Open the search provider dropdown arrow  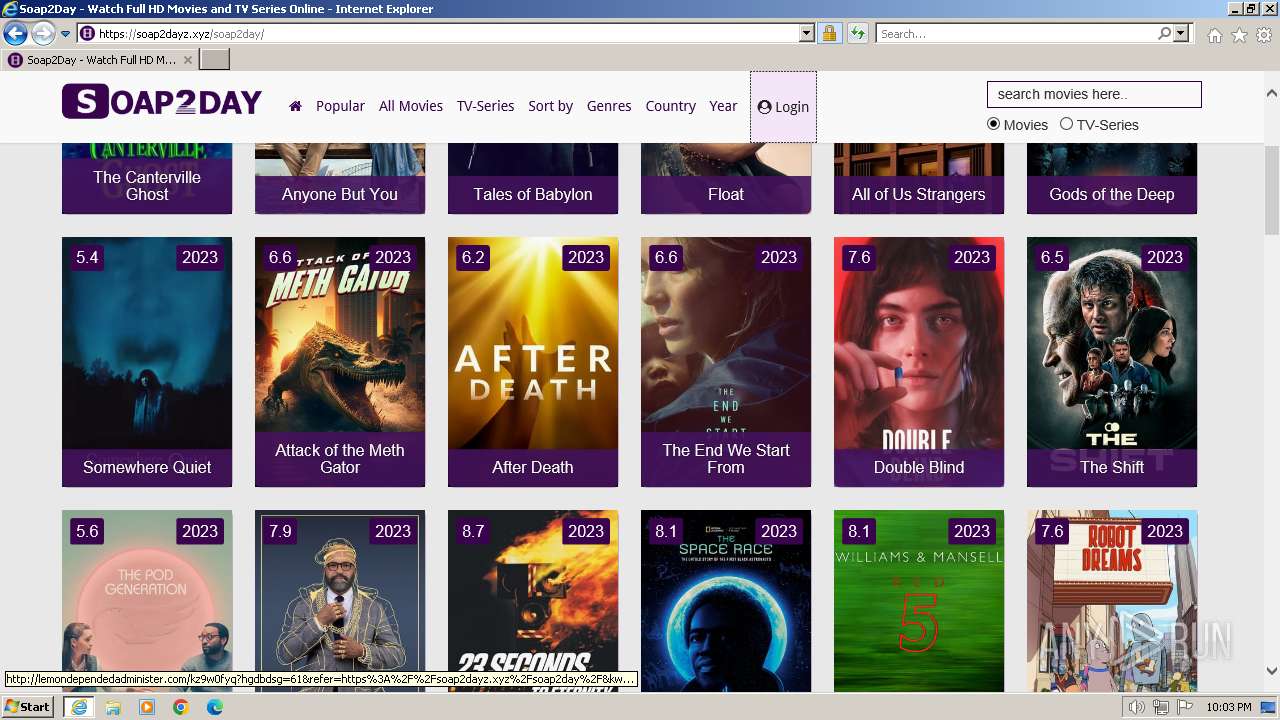[1181, 34]
